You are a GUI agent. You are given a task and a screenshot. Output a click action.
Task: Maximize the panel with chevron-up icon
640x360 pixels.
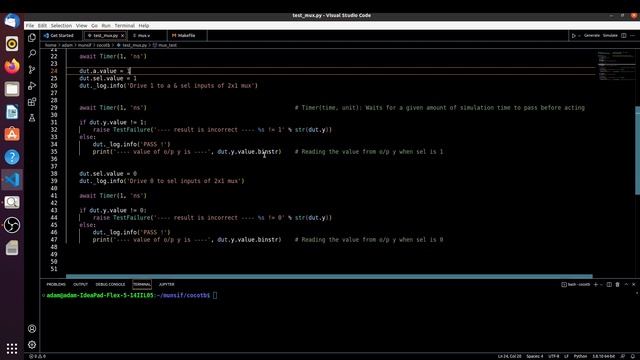(x=626, y=284)
